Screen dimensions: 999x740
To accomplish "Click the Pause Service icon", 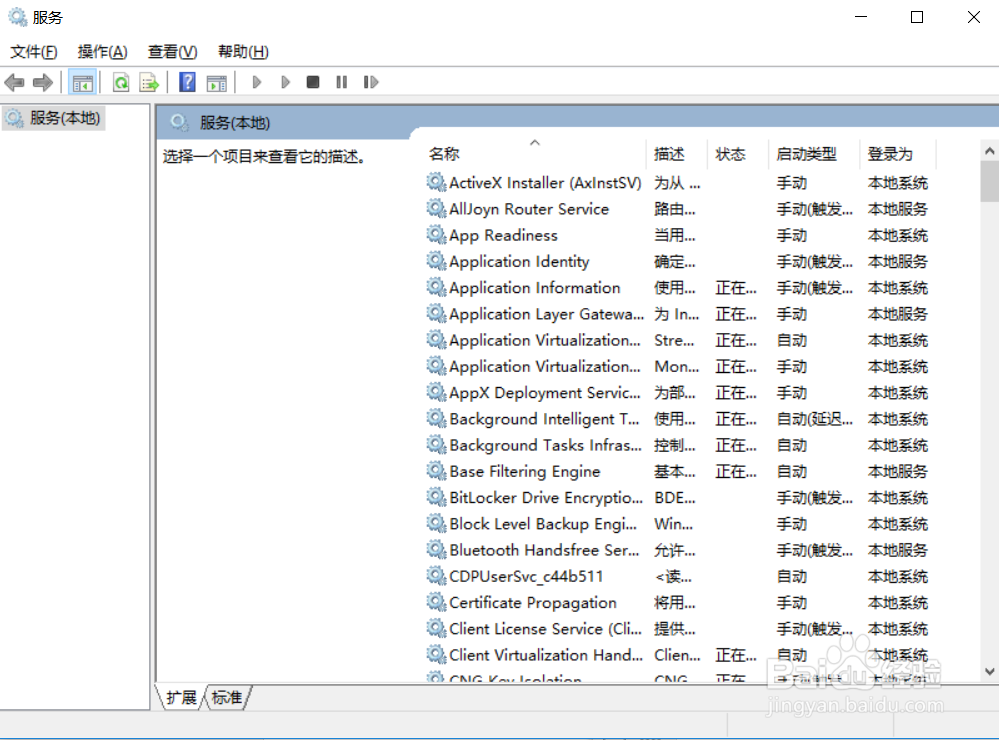I will coord(341,82).
